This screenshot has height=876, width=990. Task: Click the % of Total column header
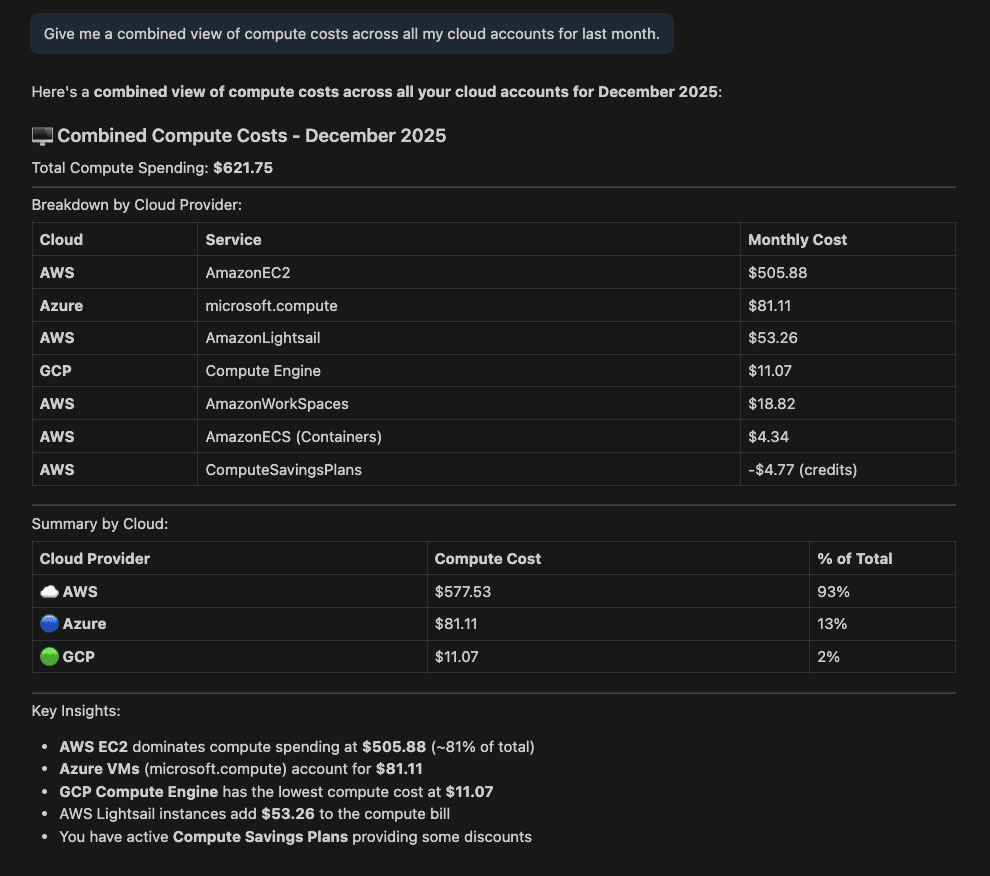tap(855, 559)
